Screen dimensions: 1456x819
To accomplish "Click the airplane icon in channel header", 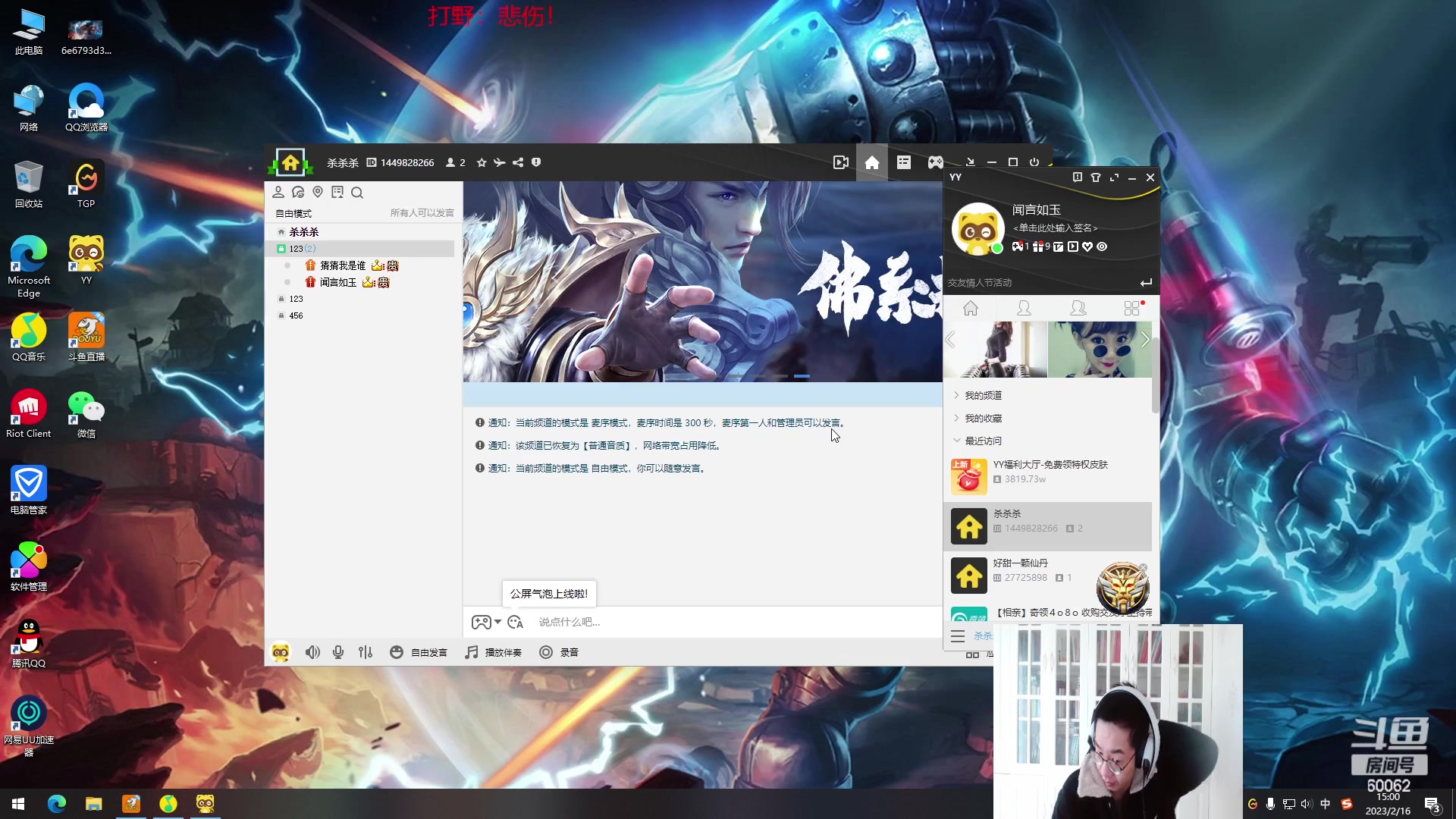I will pos(500,162).
